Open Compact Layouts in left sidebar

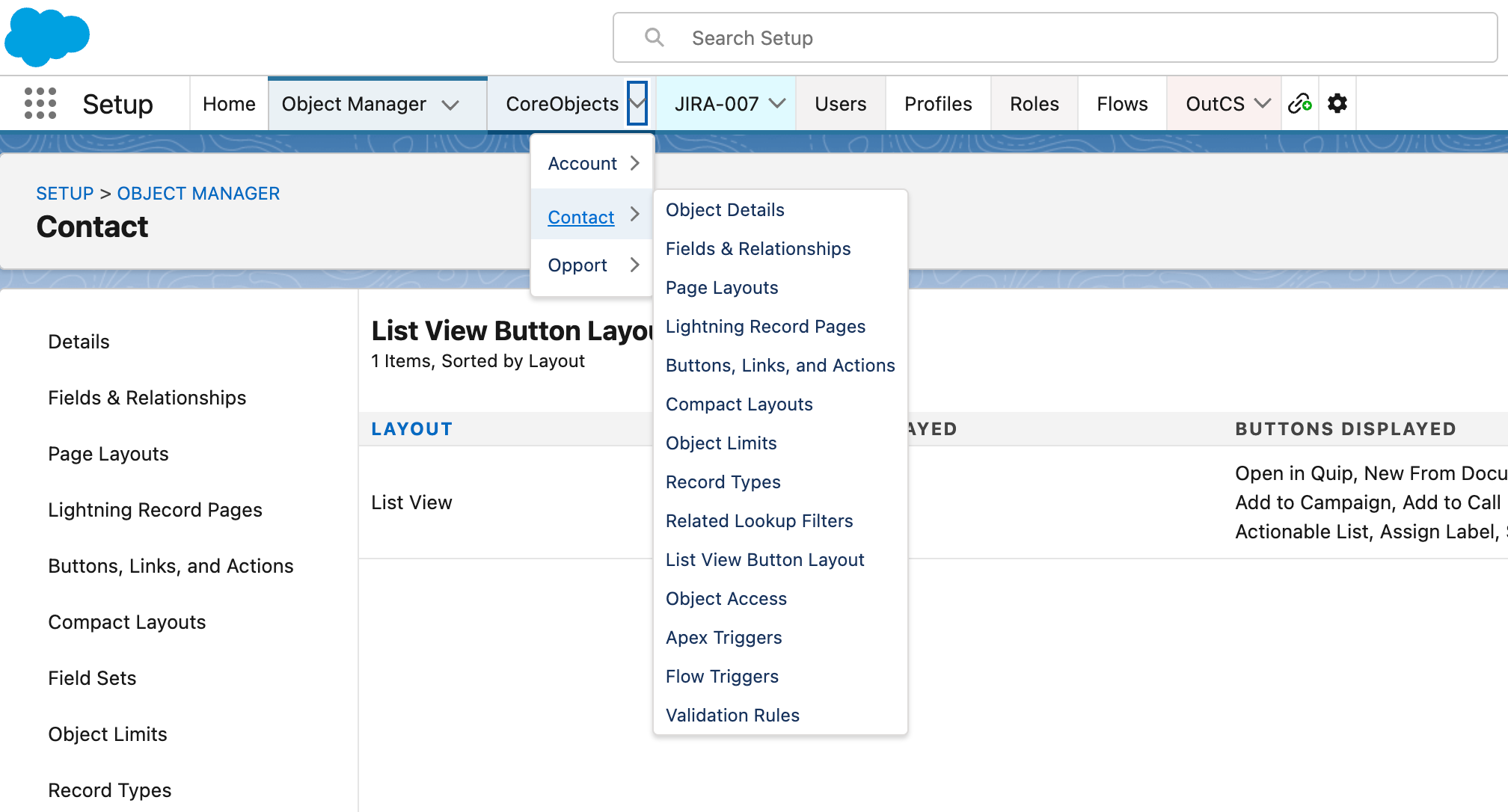point(126,622)
